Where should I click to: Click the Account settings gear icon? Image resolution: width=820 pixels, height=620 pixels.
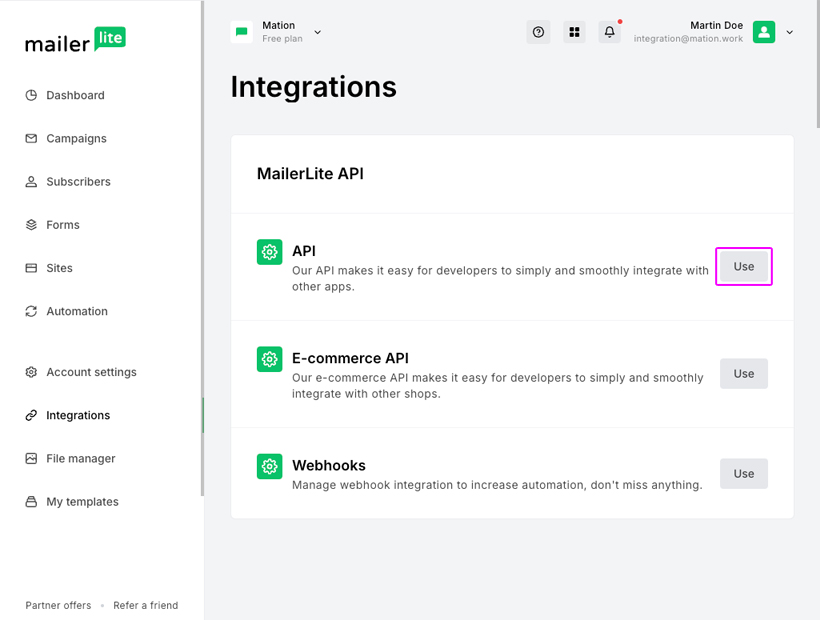tap(31, 372)
